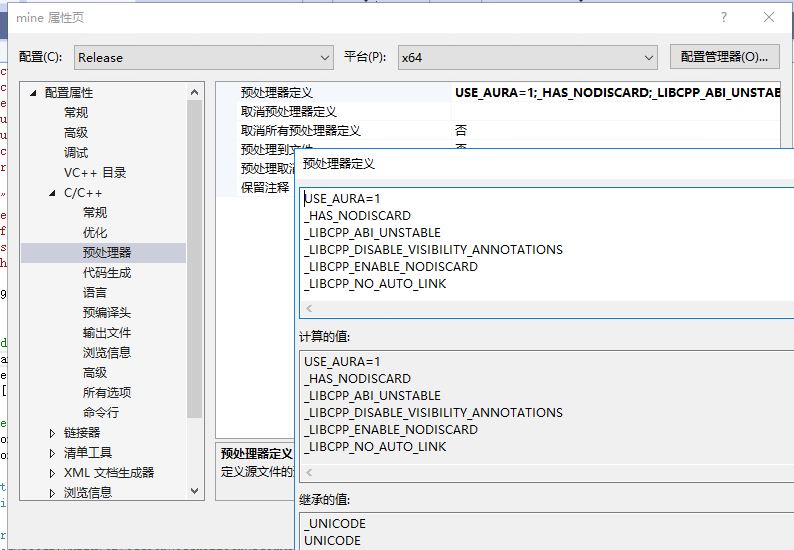Click _LIBCPP_ABI_UNSTABLE in the edit box

click(373, 232)
